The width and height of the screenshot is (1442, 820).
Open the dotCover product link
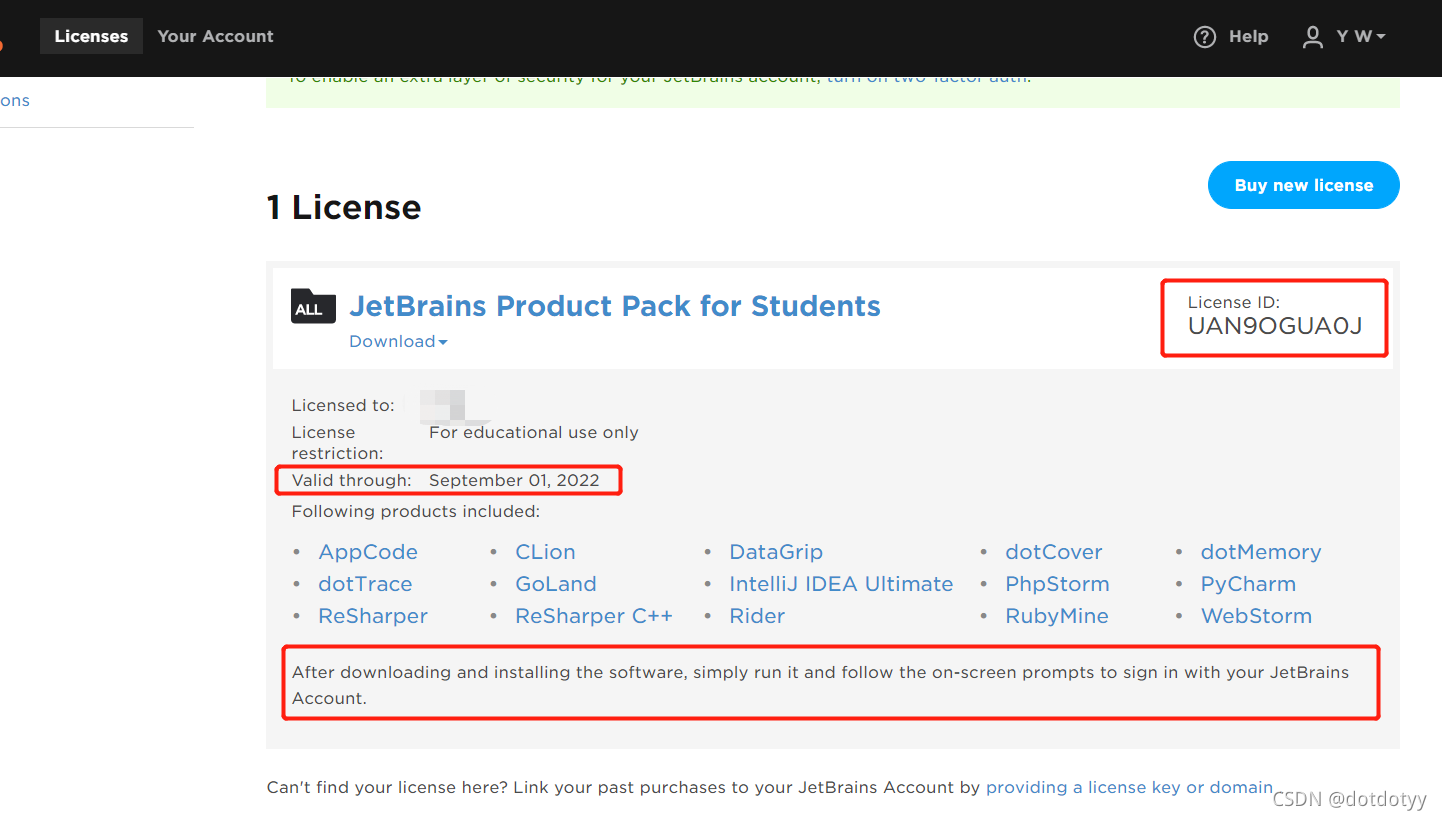pos(1054,552)
